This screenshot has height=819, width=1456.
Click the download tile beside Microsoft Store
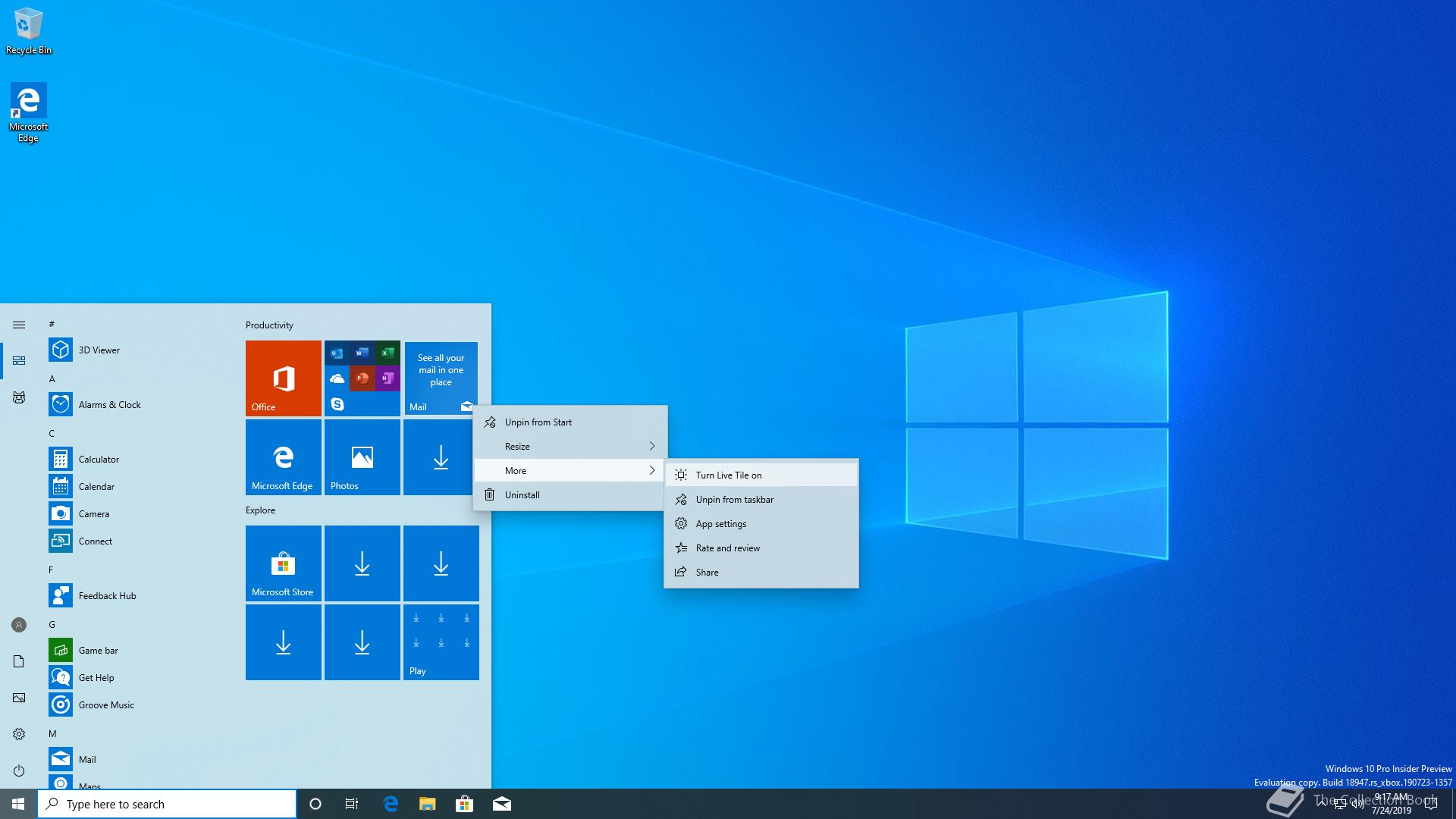click(x=362, y=563)
